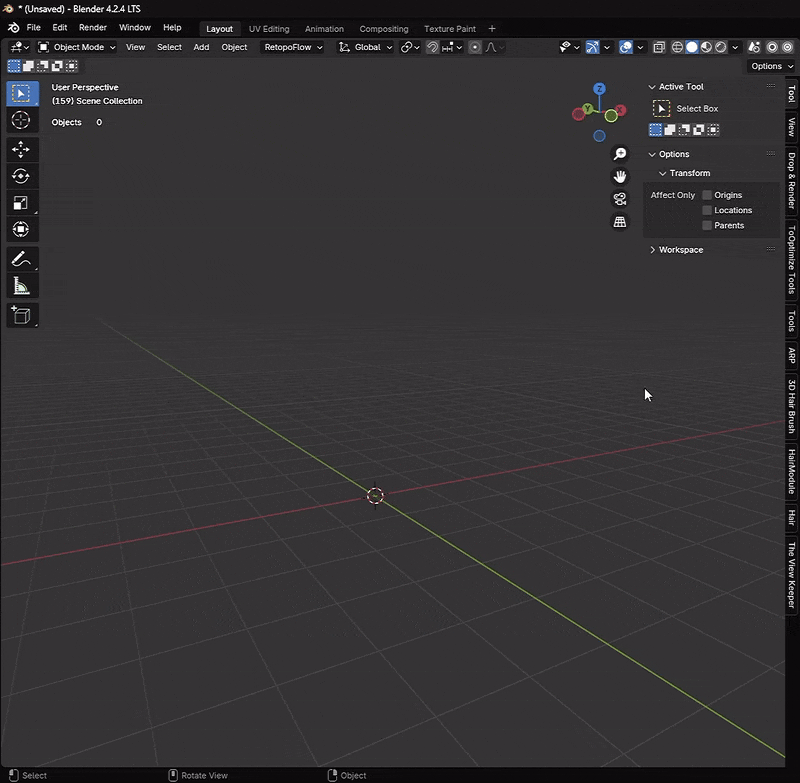The image size is (800, 783).
Task: Expand the Workspace panel
Action: [652, 250]
